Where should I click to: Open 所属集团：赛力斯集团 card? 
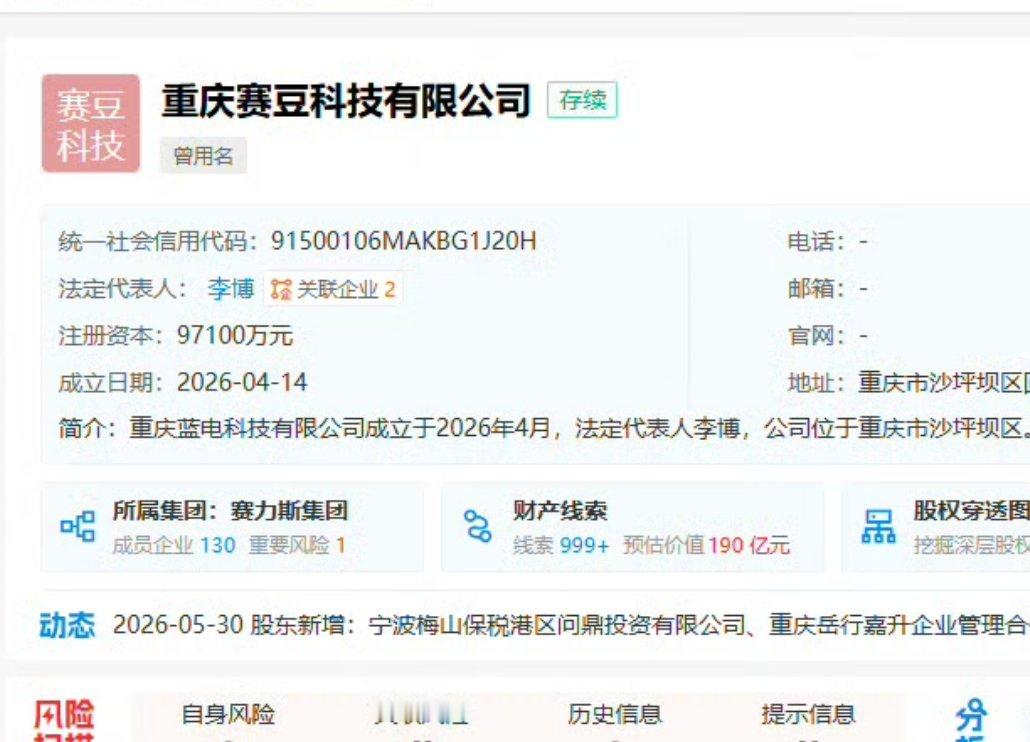pyautogui.click(x=232, y=528)
